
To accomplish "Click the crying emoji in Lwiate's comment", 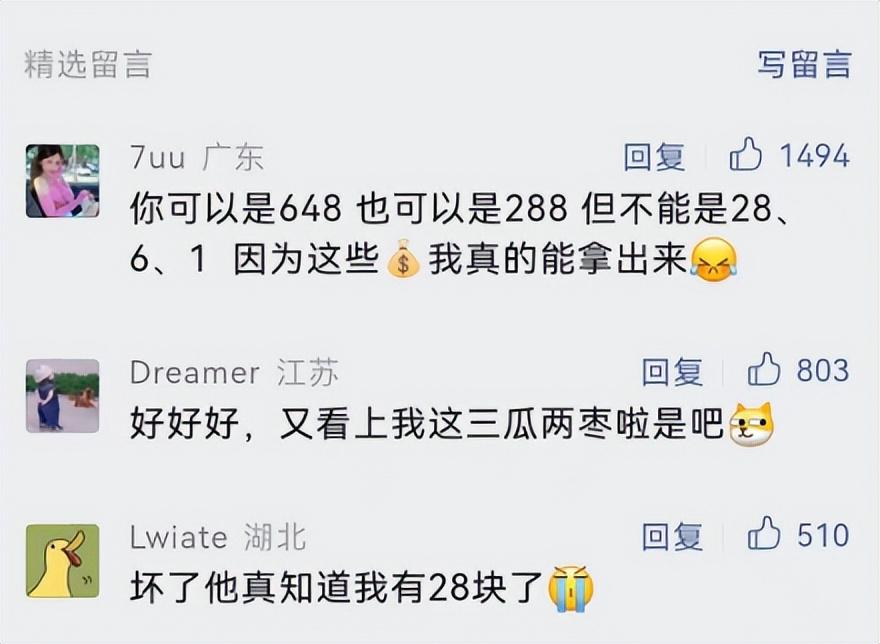I will 571,588.
